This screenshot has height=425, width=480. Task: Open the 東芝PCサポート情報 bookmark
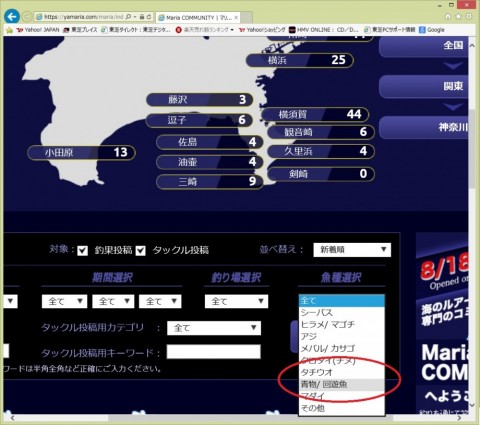[389, 30]
